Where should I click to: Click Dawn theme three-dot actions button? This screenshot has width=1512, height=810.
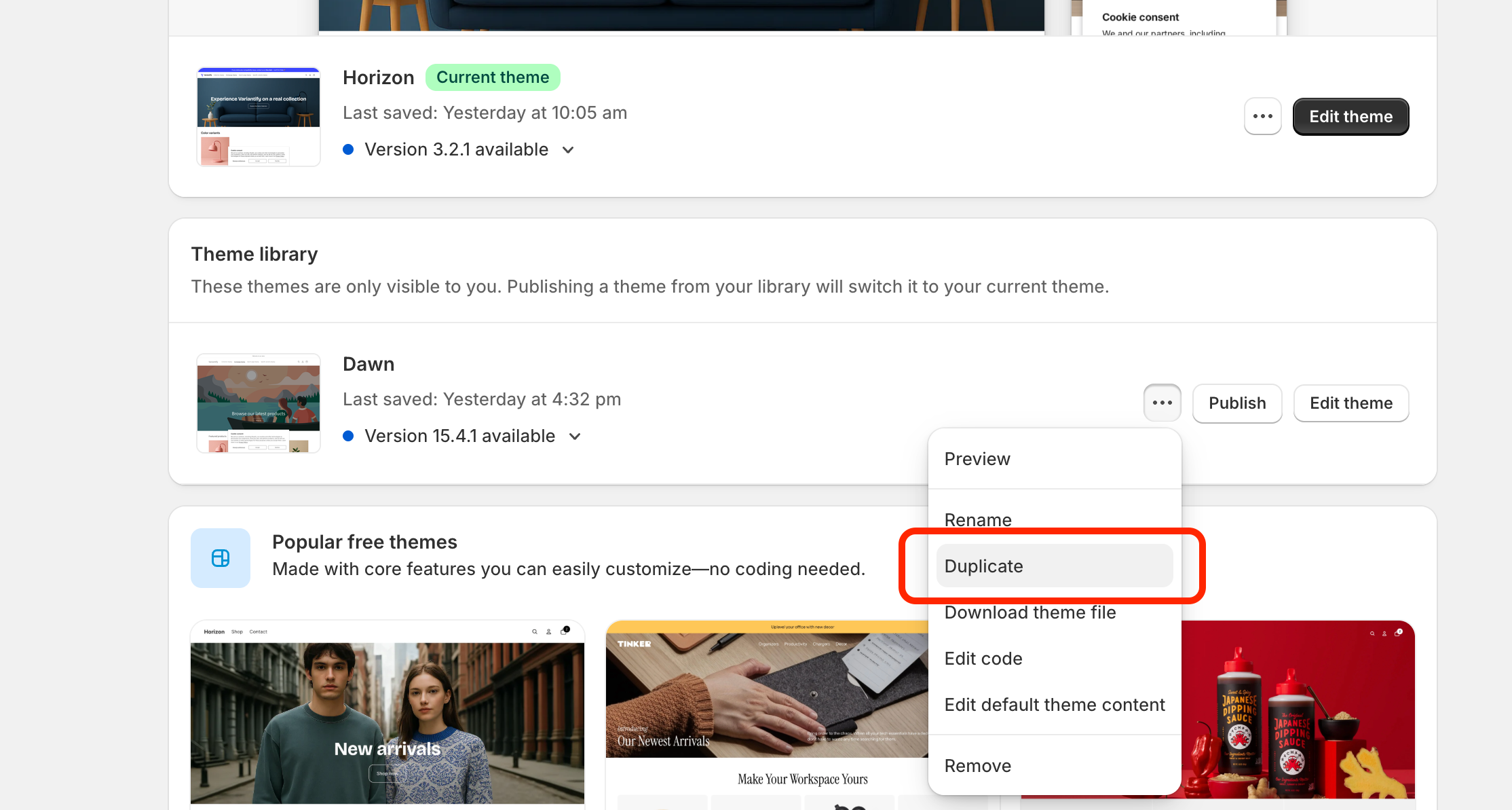click(x=1162, y=403)
